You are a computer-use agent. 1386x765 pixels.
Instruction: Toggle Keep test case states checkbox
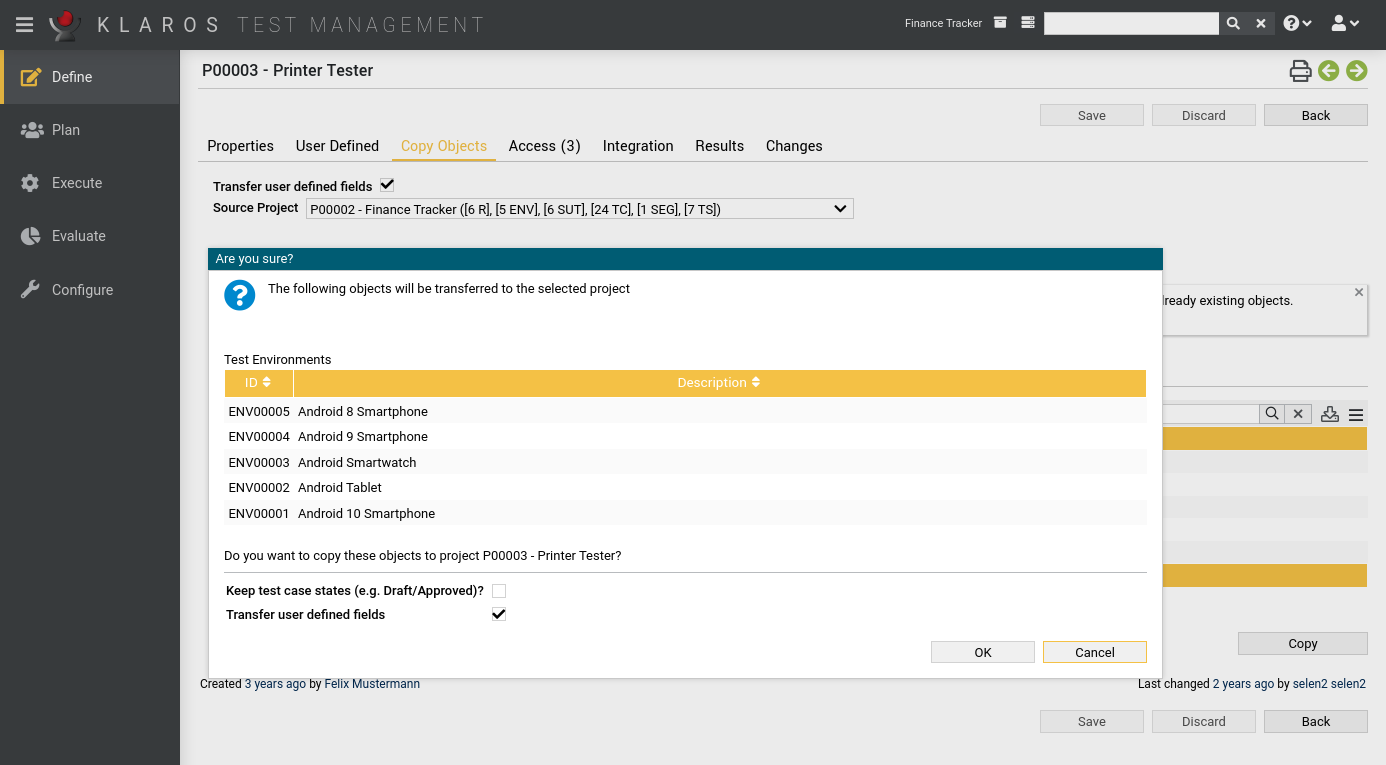tap(499, 591)
